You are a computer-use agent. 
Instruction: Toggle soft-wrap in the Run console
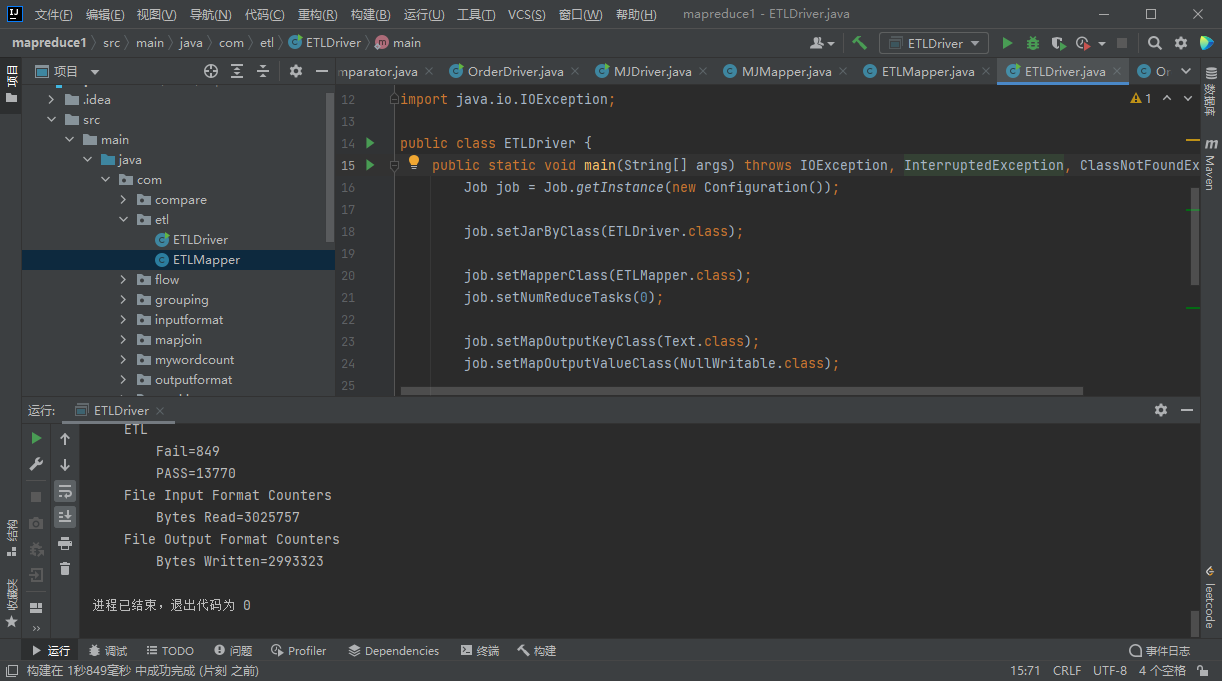click(65, 491)
